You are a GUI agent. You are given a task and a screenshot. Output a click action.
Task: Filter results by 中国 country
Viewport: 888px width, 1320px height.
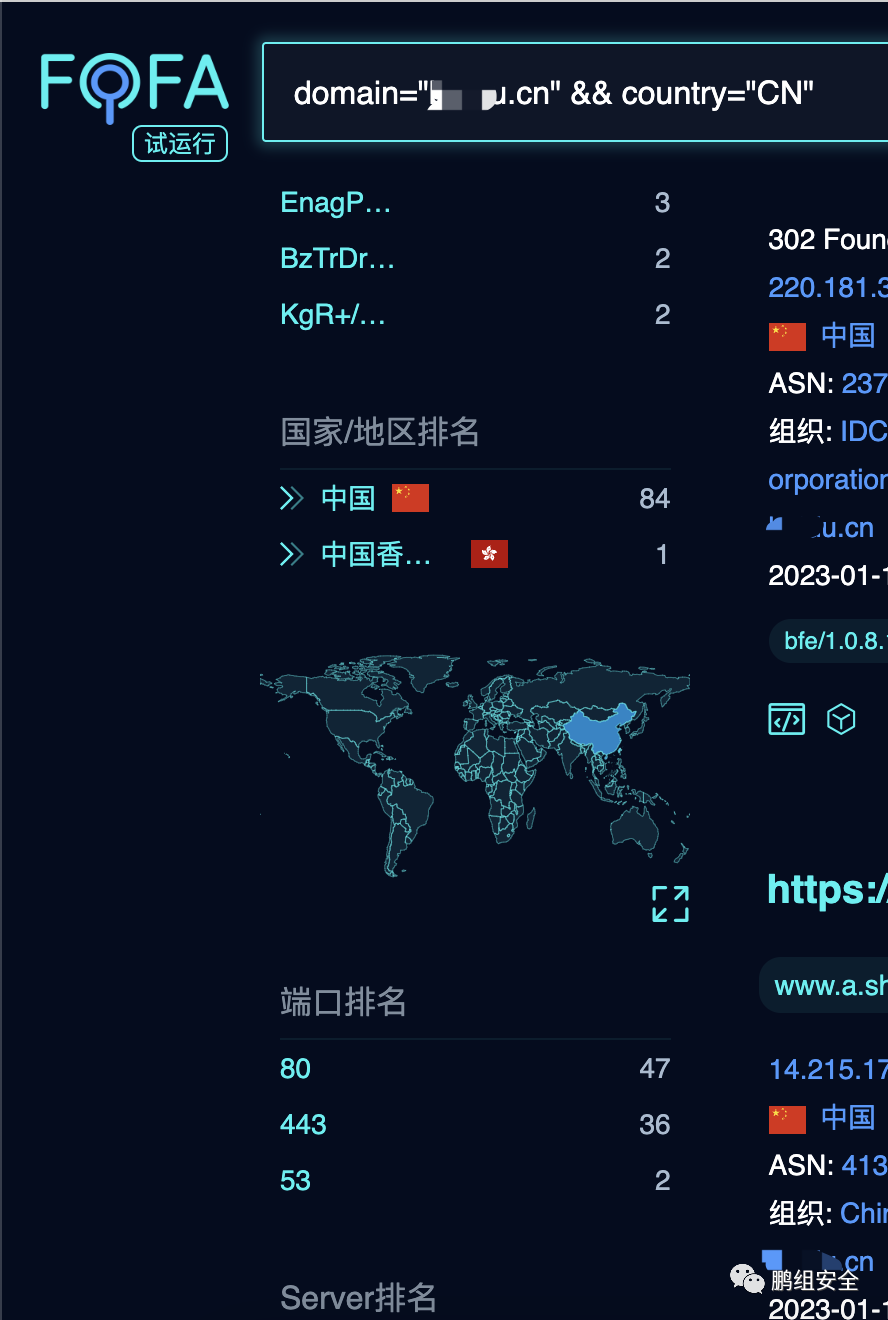point(348,498)
